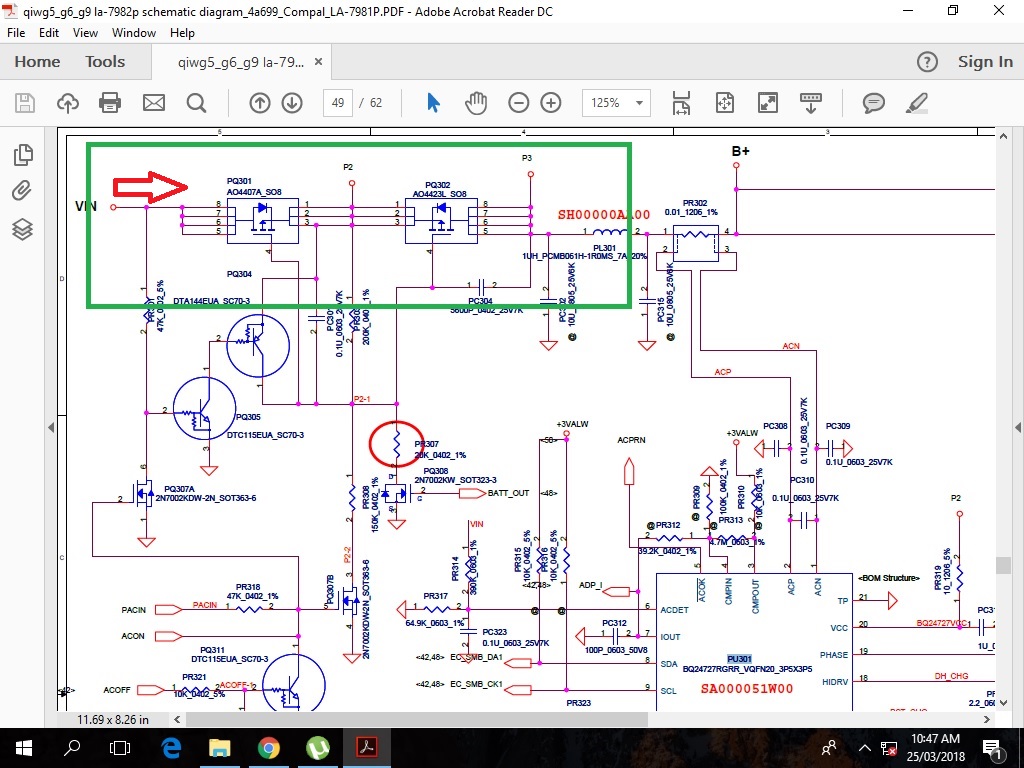Open the Window menu
The height and width of the screenshot is (768, 1024).
tap(133, 33)
